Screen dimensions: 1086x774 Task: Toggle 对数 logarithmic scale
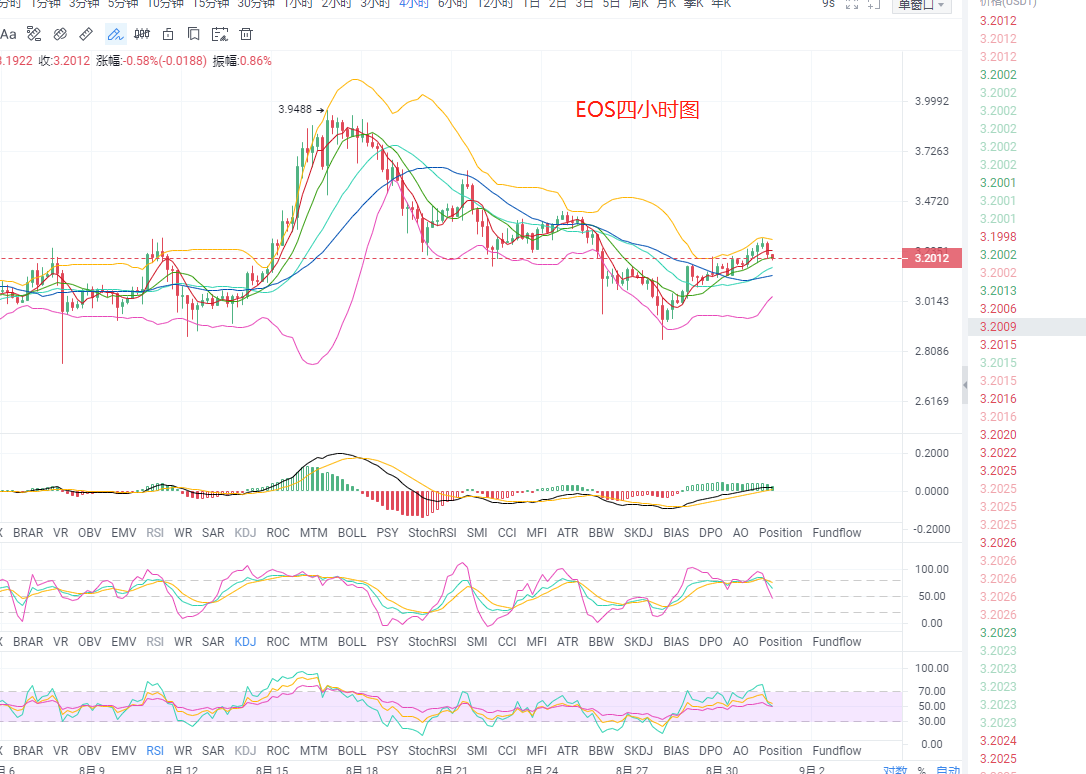coord(894,768)
